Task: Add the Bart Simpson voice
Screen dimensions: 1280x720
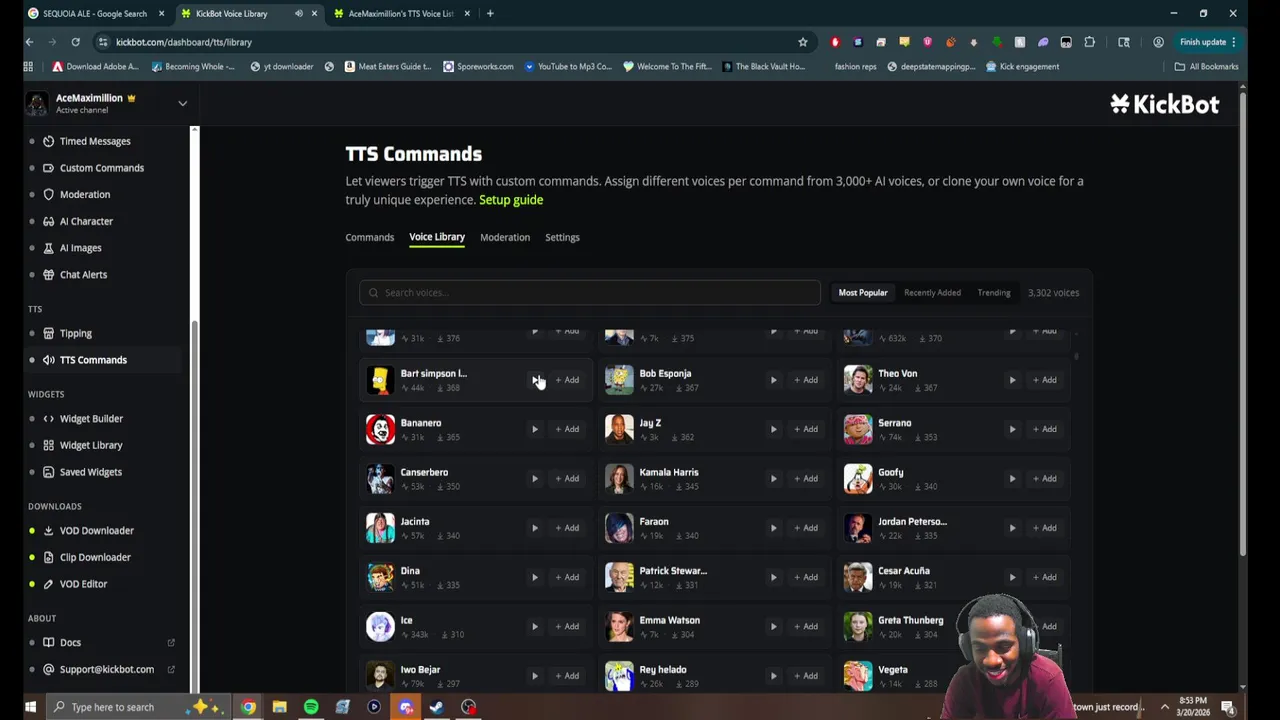Action: 567,380
